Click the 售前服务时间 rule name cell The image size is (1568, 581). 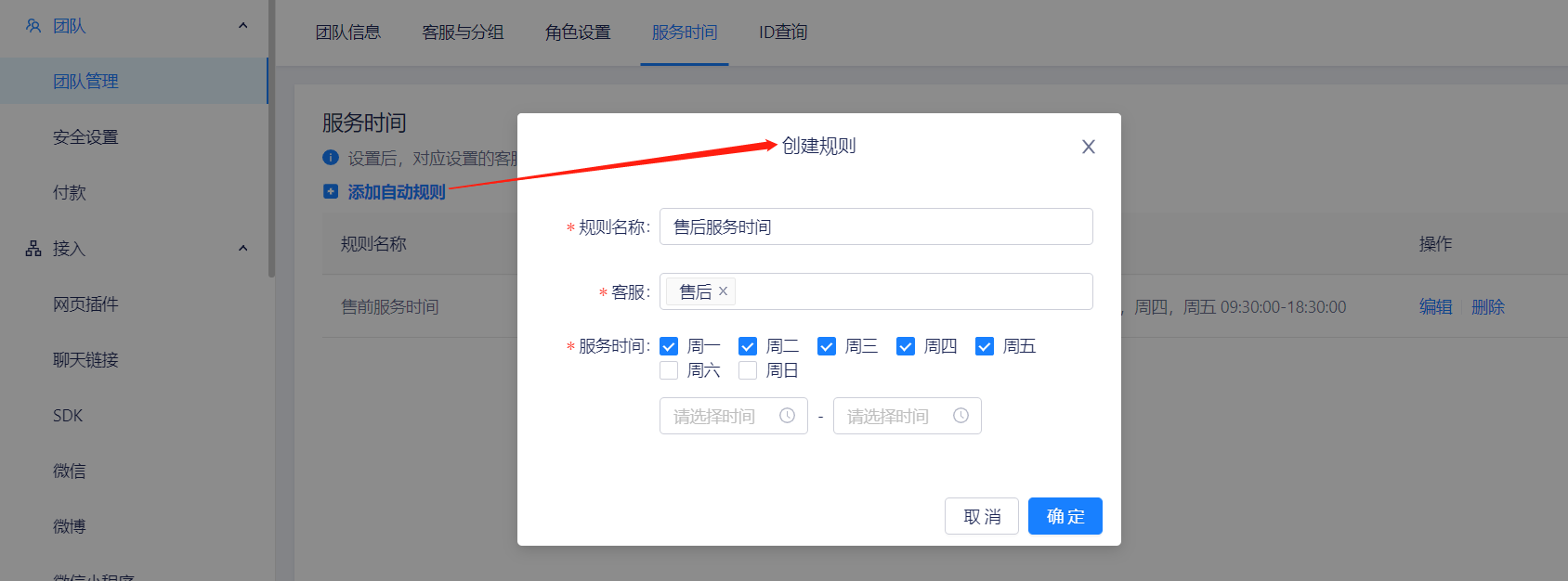coord(389,306)
